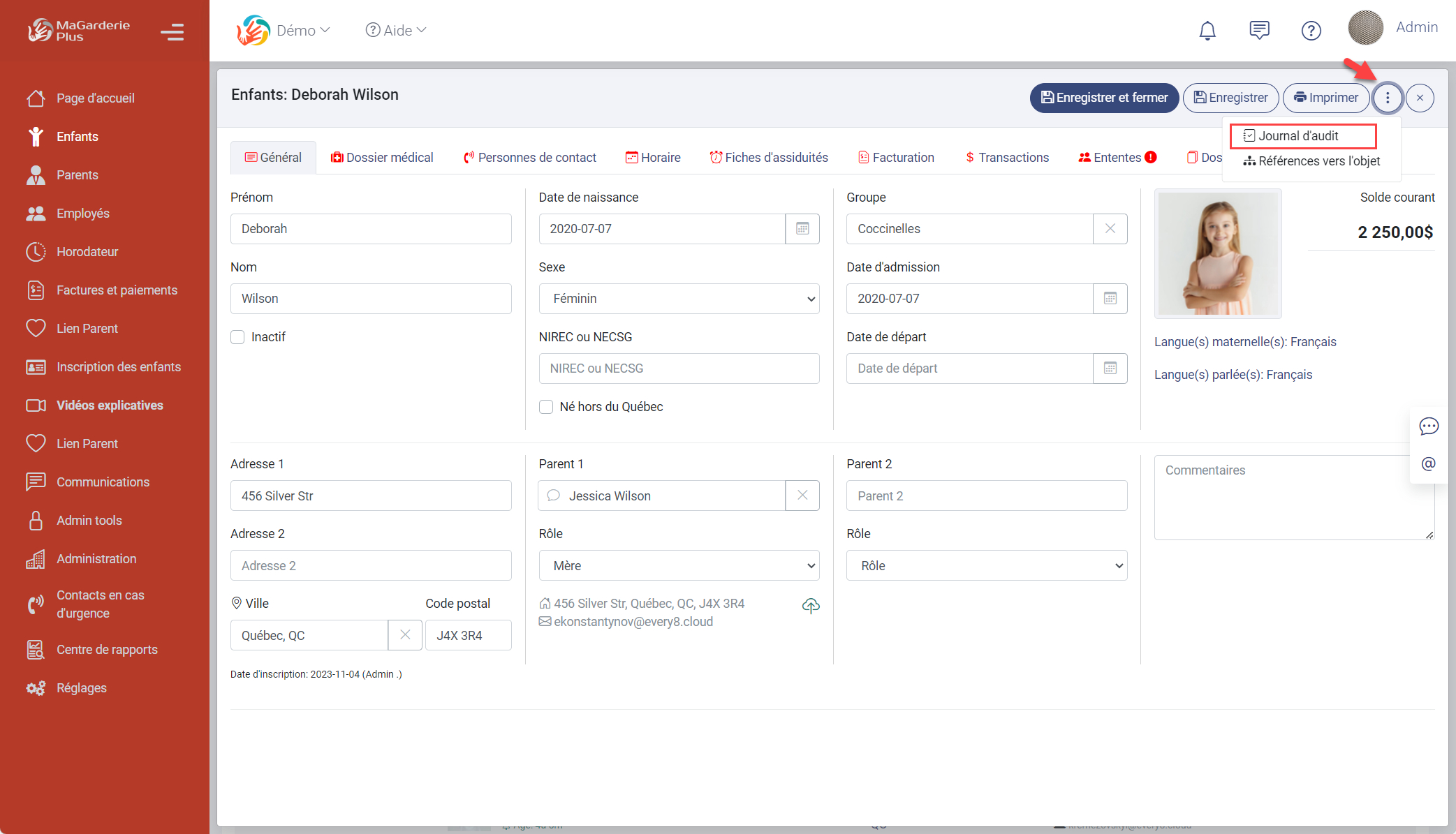Clear the Coccinelles group selection
The width and height of the screenshot is (1456, 834).
[1110, 229]
